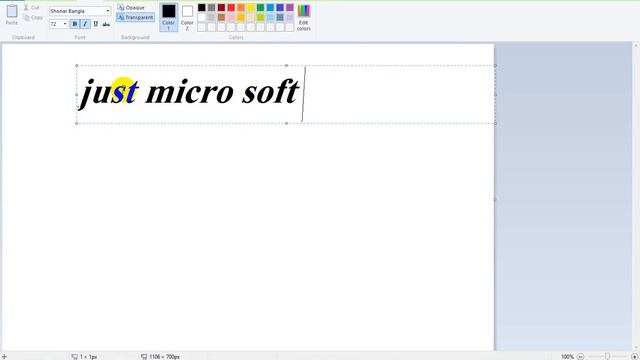Select Opaque background option
The width and height of the screenshot is (640, 360).
pos(131,8)
